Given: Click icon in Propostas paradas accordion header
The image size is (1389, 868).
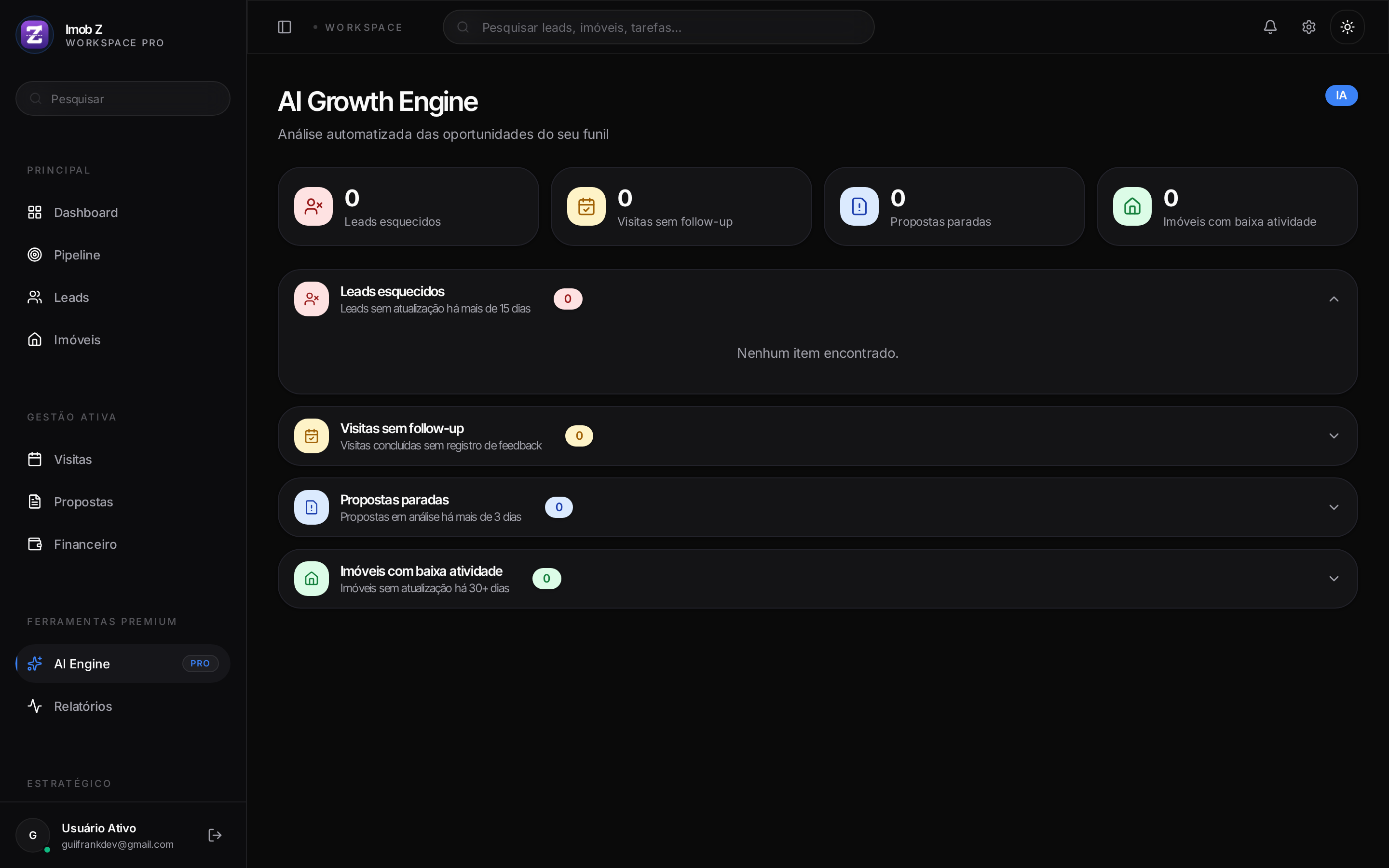Looking at the screenshot, I should tap(312, 507).
